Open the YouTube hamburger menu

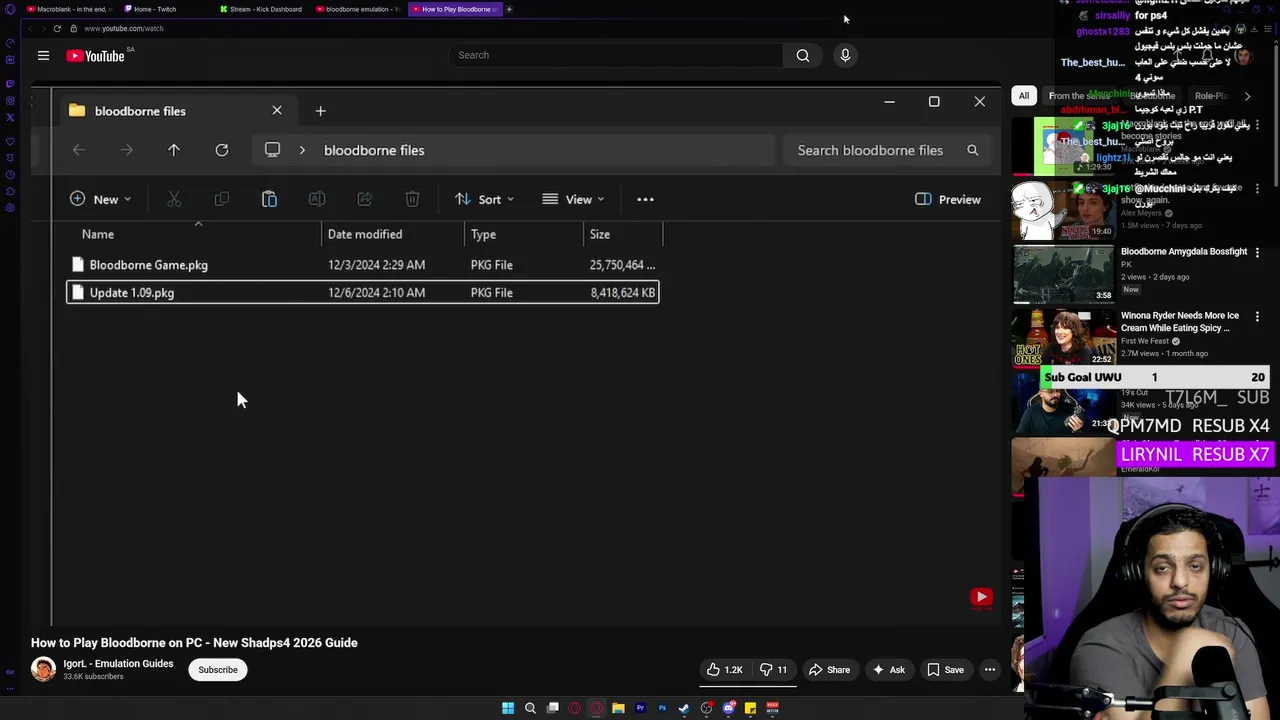43,56
